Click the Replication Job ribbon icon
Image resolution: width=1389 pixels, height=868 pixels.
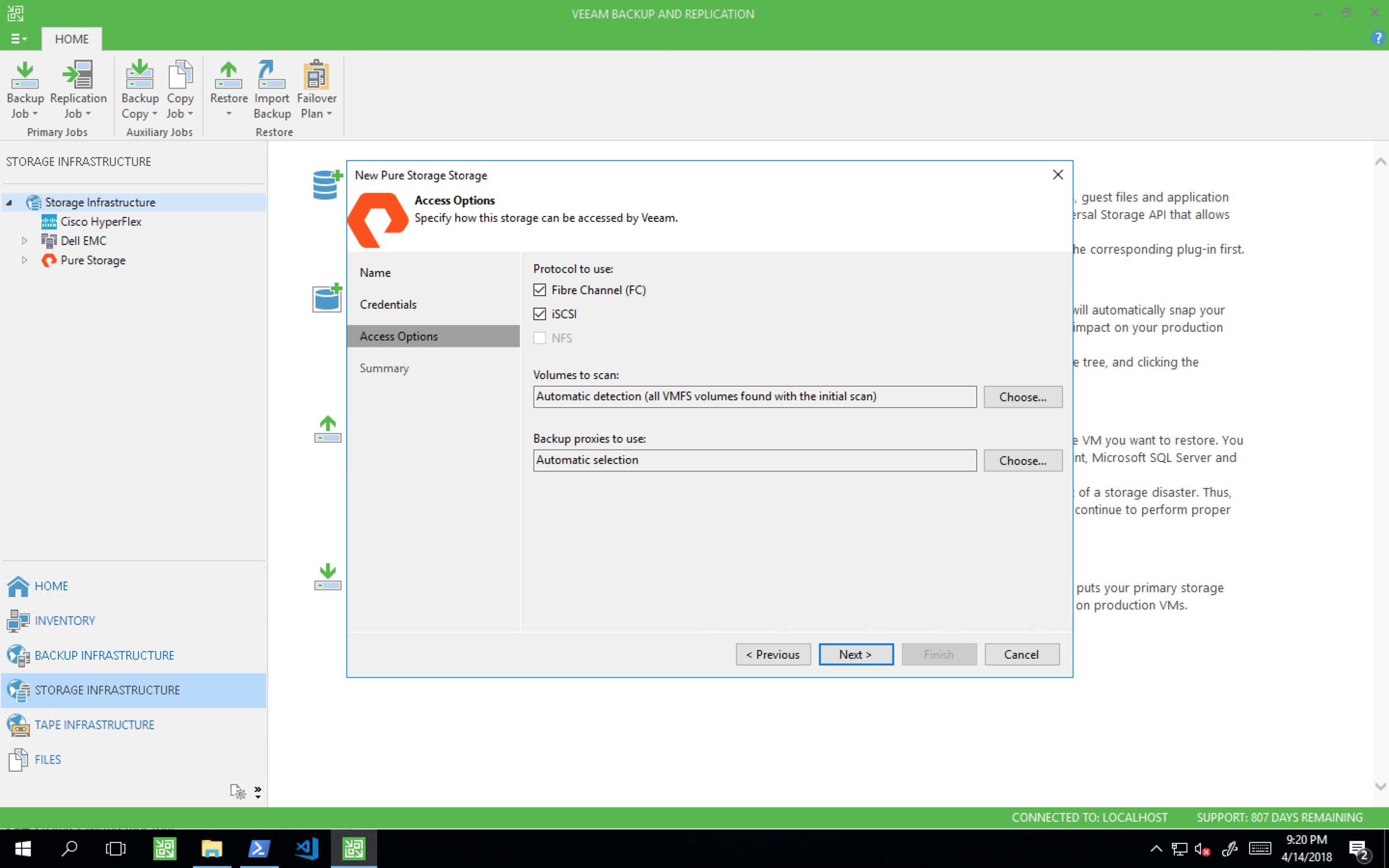coord(78,75)
